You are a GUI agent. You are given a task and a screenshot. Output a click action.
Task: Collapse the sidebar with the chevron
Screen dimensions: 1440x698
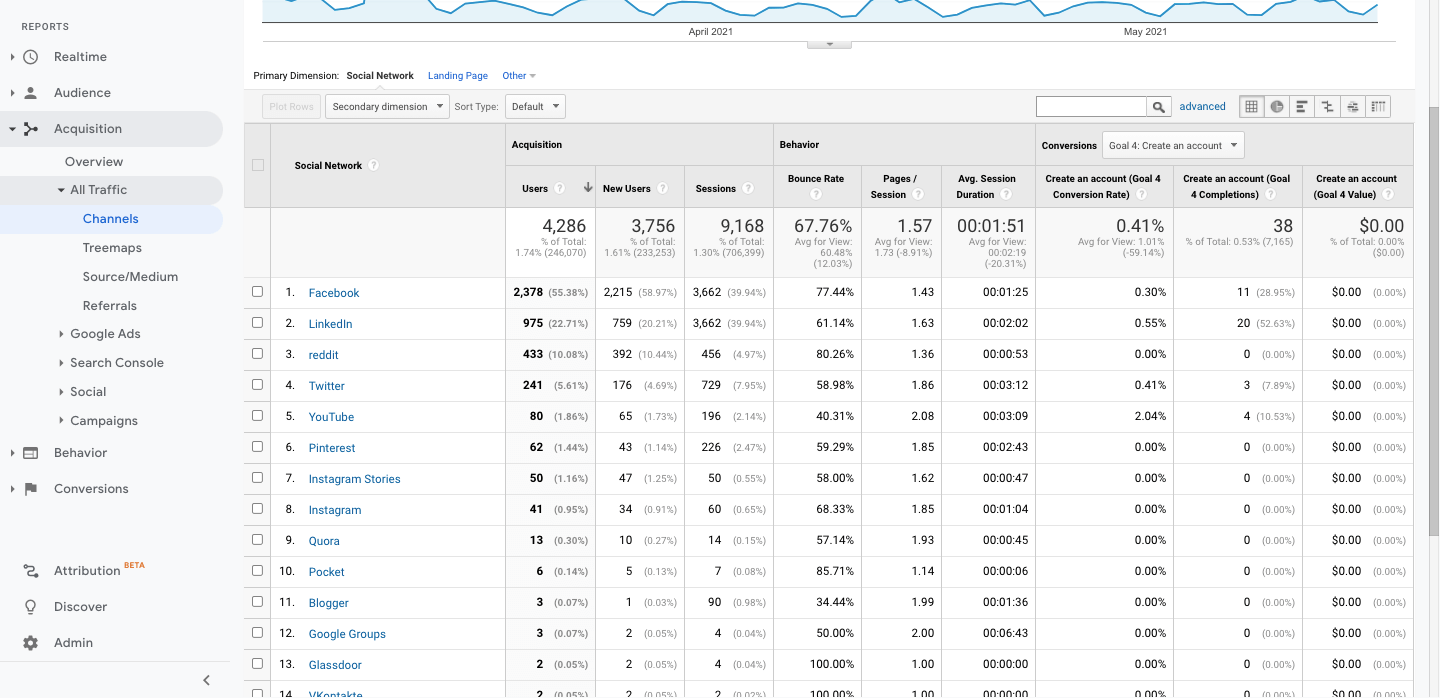tap(207, 680)
